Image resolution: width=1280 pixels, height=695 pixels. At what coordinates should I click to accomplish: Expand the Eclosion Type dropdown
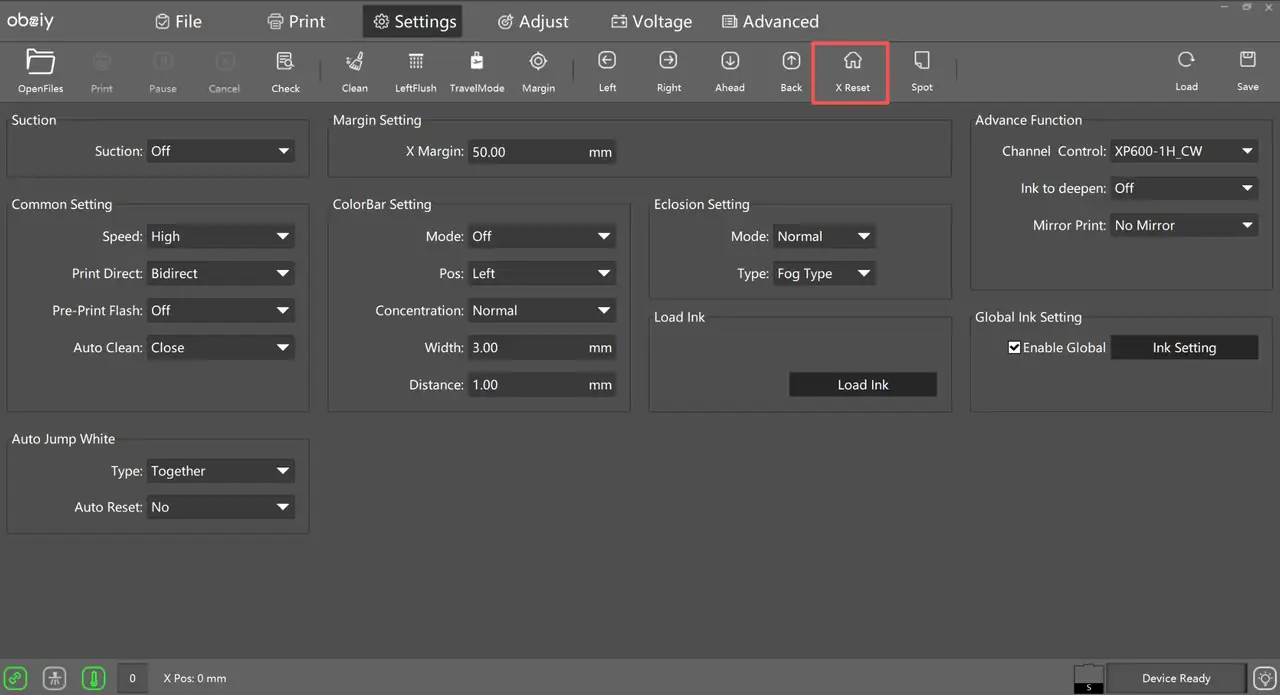(x=824, y=274)
